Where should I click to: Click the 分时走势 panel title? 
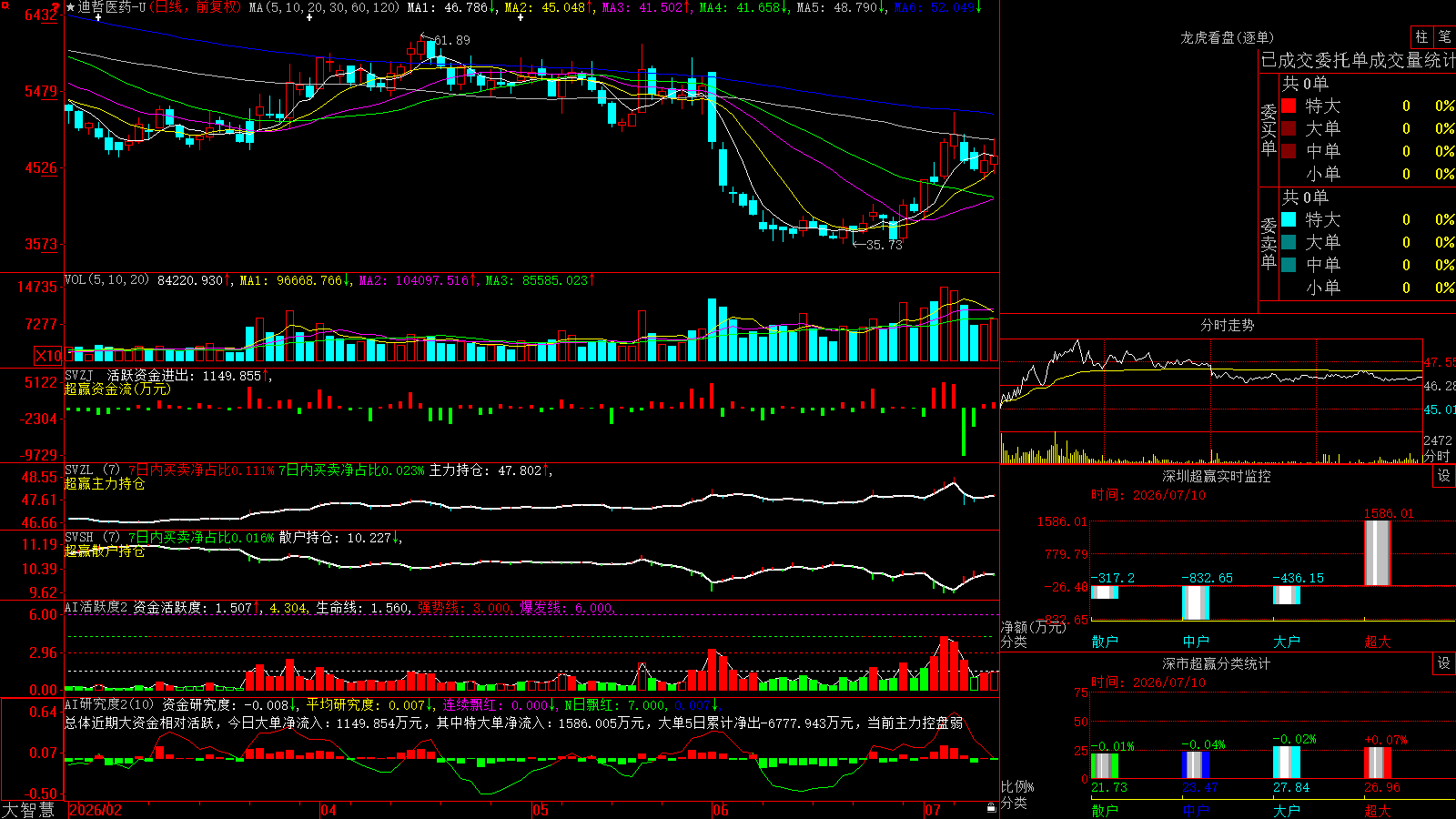(x=1228, y=325)
